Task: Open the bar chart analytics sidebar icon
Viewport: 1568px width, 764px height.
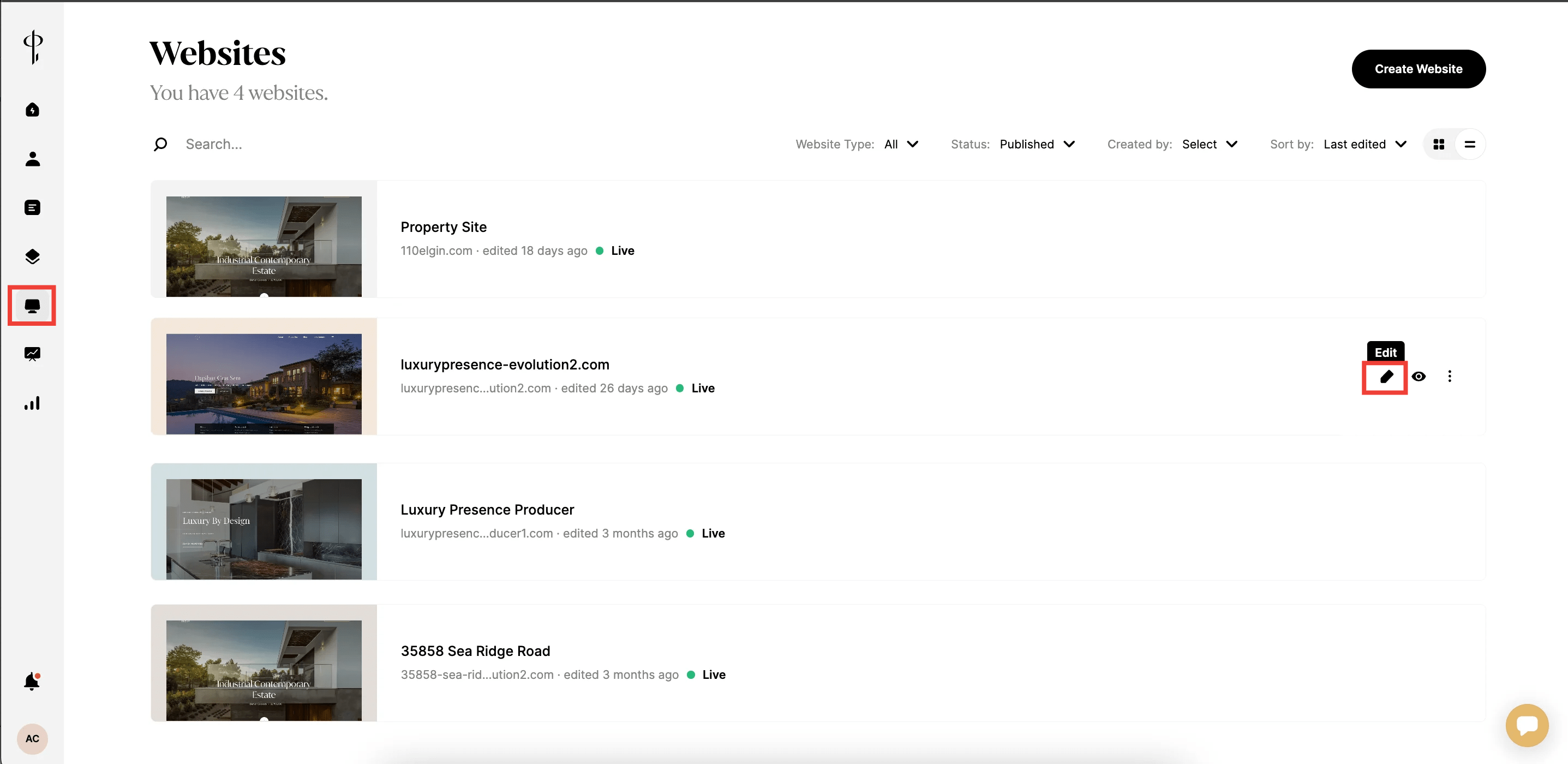Action: tap(32, 403)
